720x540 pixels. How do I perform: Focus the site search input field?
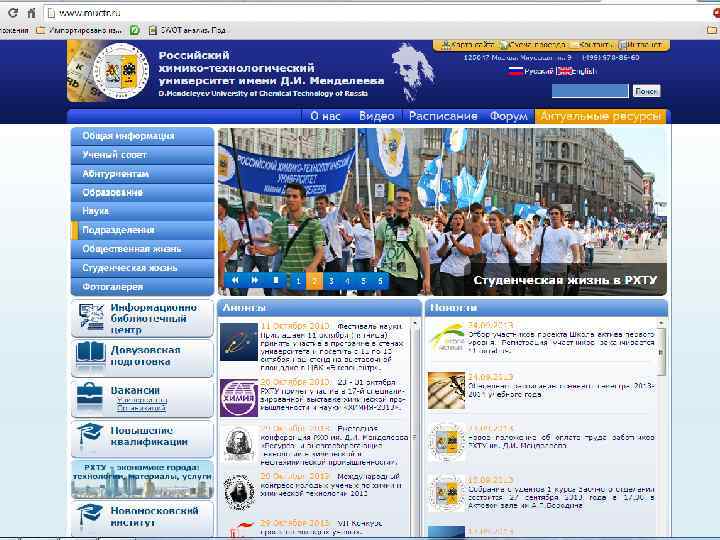point(590,91)
